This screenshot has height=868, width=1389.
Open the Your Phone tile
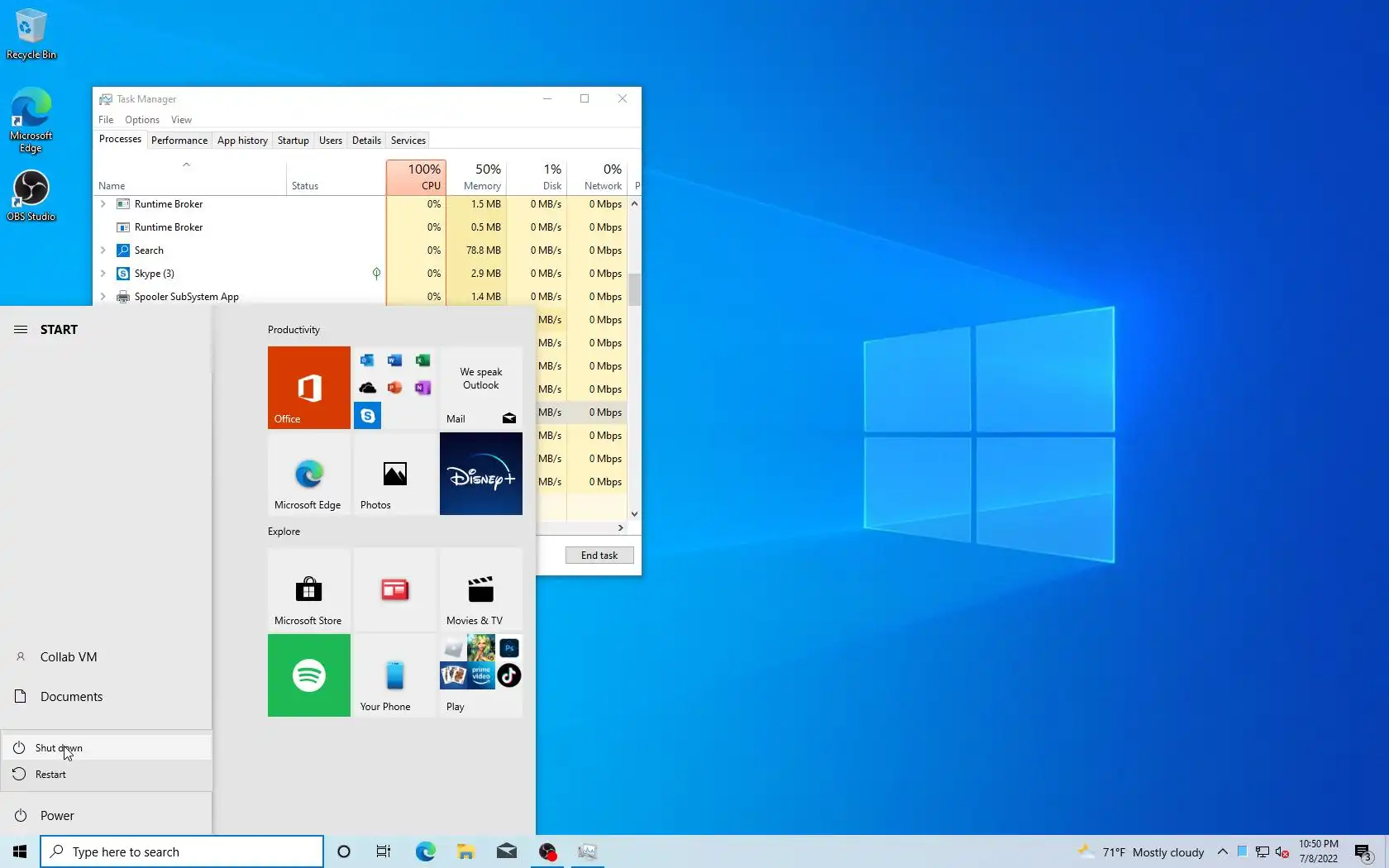tap(394, 675)
